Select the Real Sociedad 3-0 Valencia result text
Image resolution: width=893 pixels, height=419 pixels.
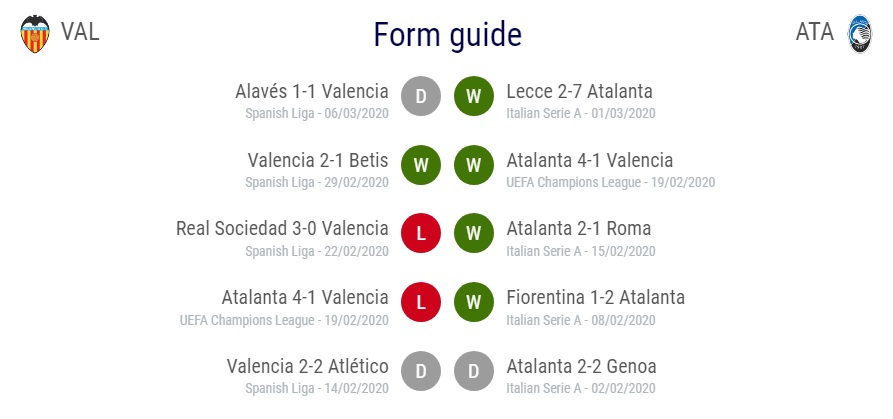(282, 228)
